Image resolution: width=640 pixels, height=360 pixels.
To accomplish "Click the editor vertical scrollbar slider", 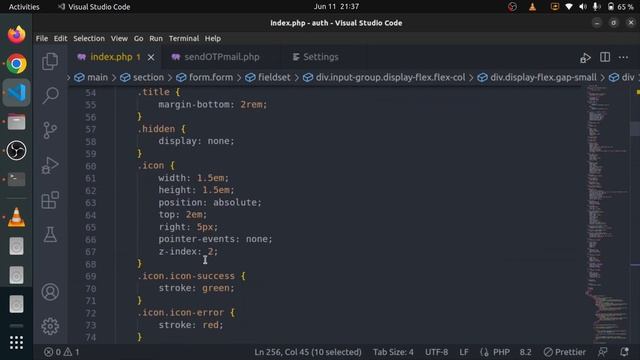I will [x=635, y=129].
